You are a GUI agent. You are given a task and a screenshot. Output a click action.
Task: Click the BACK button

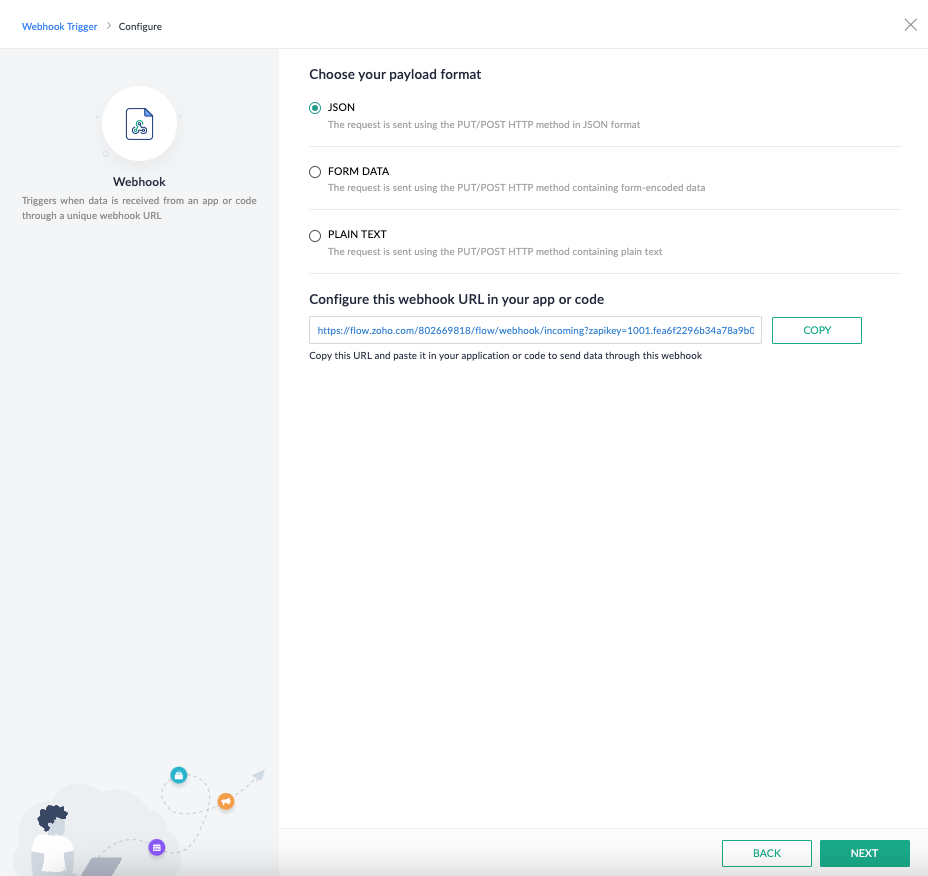click(x=766, y=853)
